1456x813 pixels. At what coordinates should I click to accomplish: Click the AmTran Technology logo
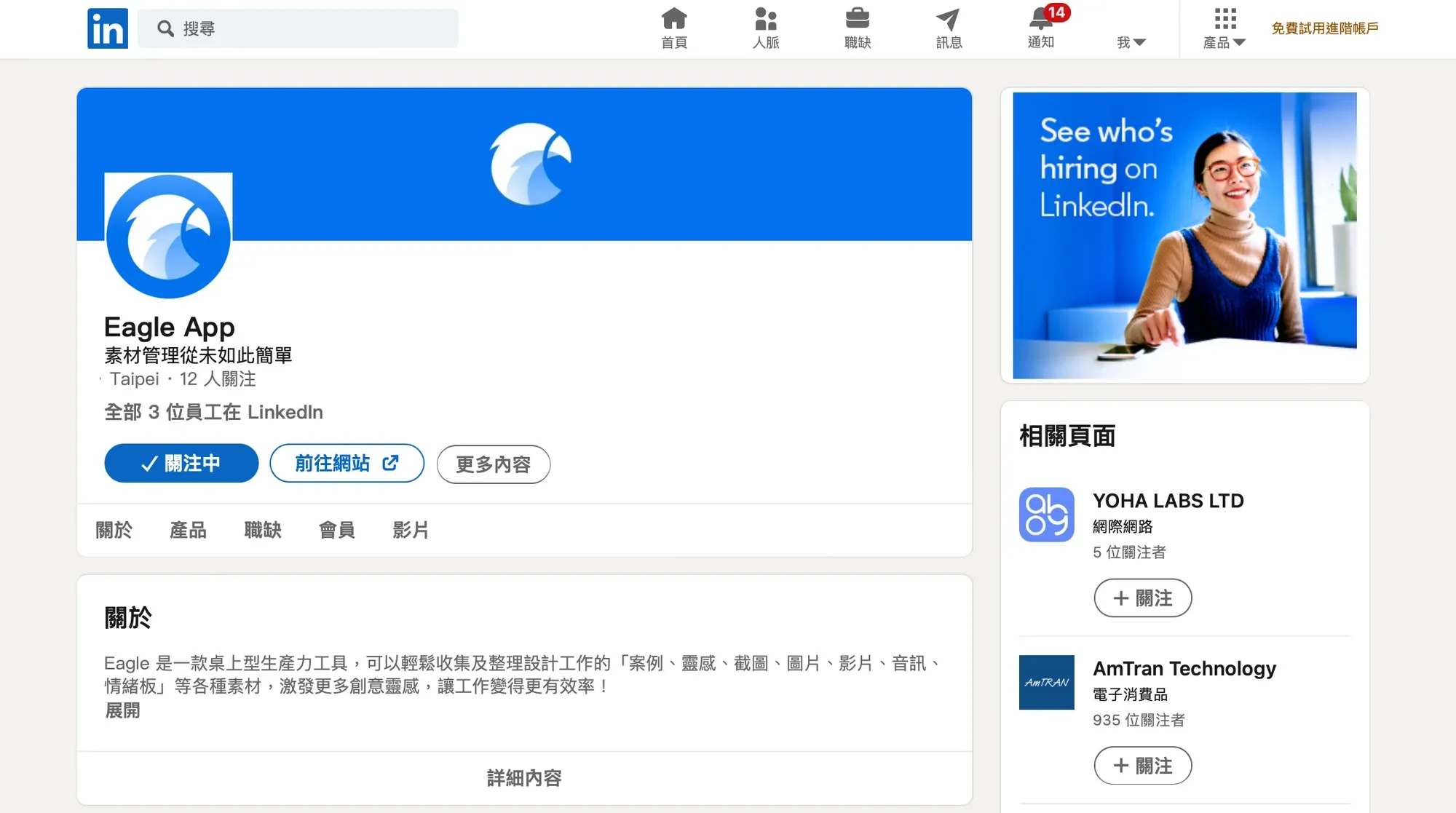(x=1046, y=682)
